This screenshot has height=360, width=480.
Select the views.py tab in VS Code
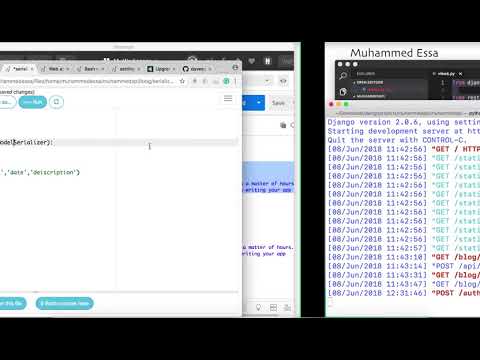click(446, 74)
